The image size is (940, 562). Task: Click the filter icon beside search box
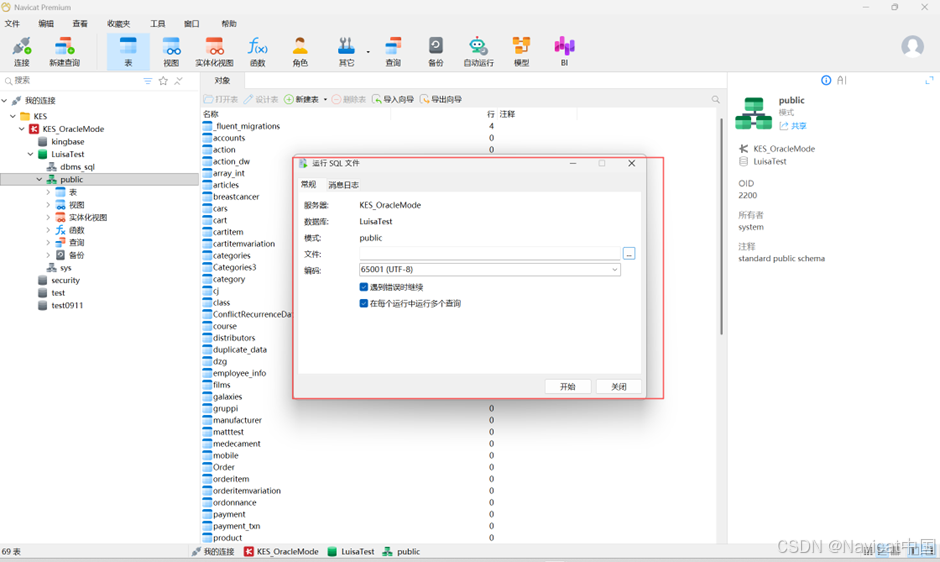[147, 81]
